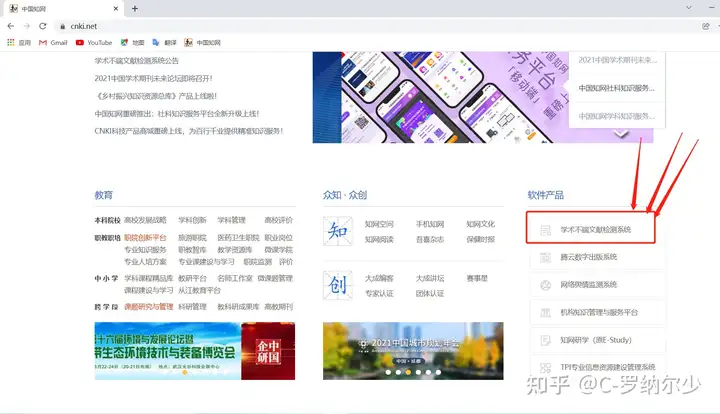Select banner item 中国知网社科知识服务…

coord(617,88)
